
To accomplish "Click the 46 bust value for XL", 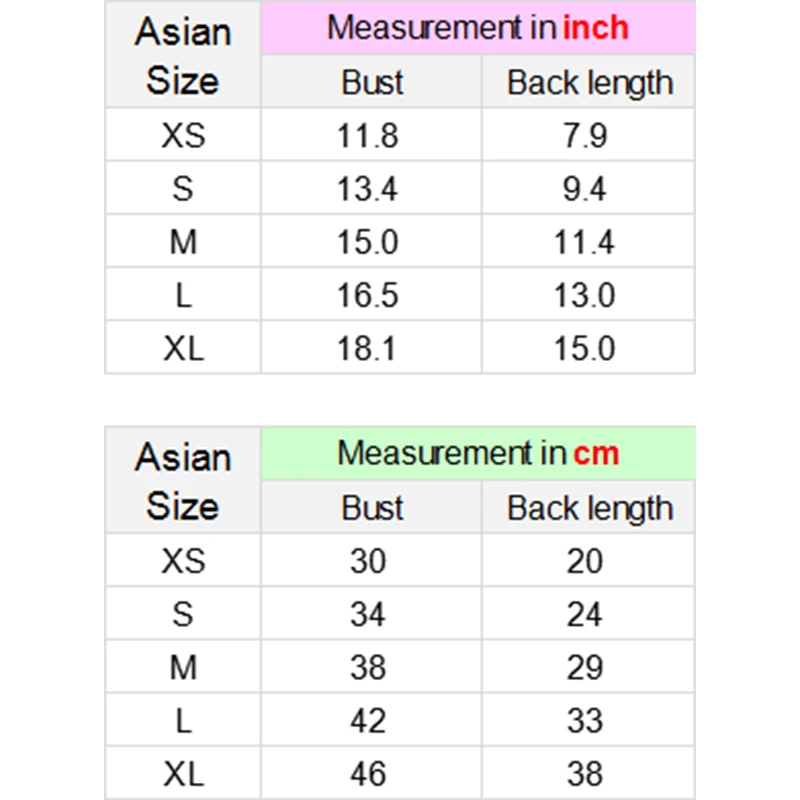I will (x=368, y=773).
